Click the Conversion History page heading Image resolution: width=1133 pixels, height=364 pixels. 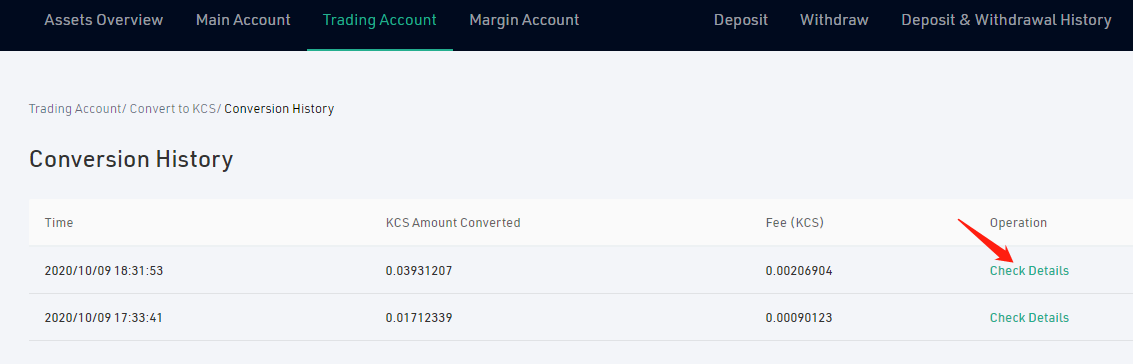coord(131,159)
